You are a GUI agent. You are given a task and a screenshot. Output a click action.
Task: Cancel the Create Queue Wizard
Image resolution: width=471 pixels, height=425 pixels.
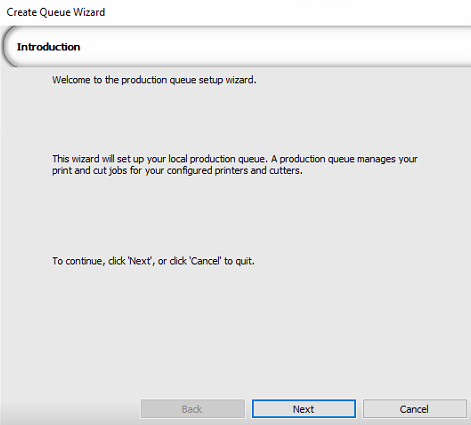tap(414, 409)
